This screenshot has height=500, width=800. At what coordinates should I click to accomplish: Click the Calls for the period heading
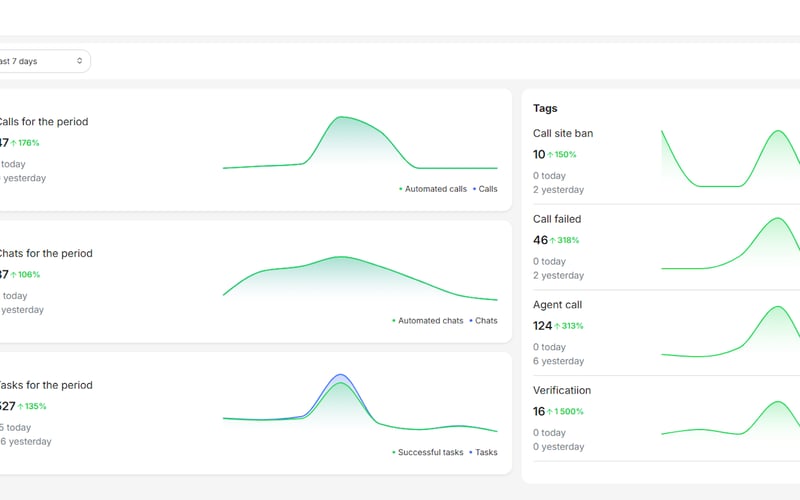43,121
